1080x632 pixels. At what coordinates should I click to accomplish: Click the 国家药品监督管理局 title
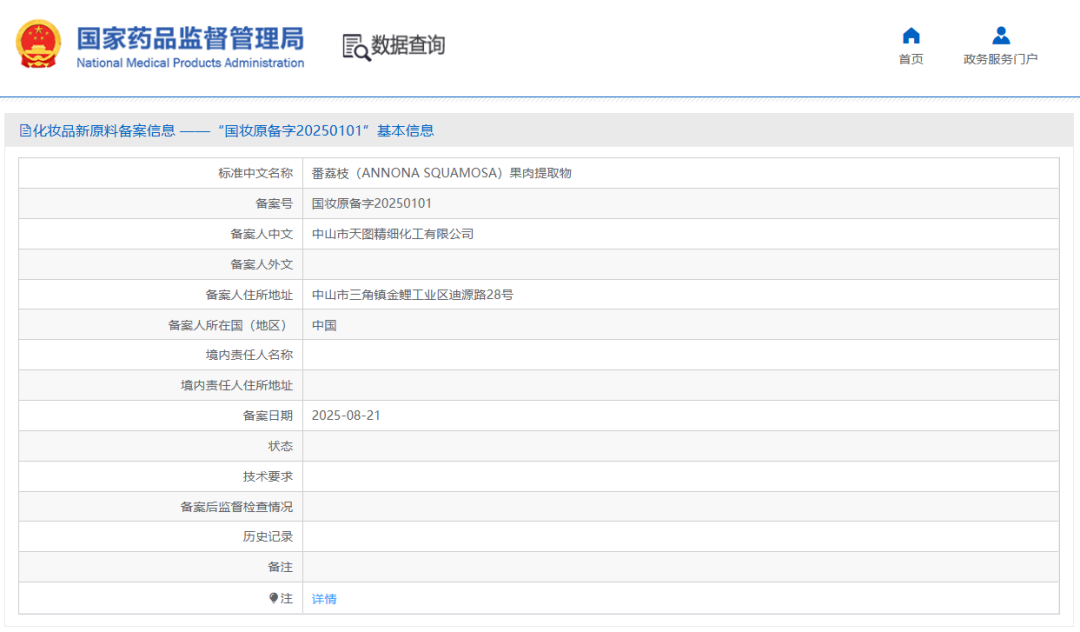point(190,39)
